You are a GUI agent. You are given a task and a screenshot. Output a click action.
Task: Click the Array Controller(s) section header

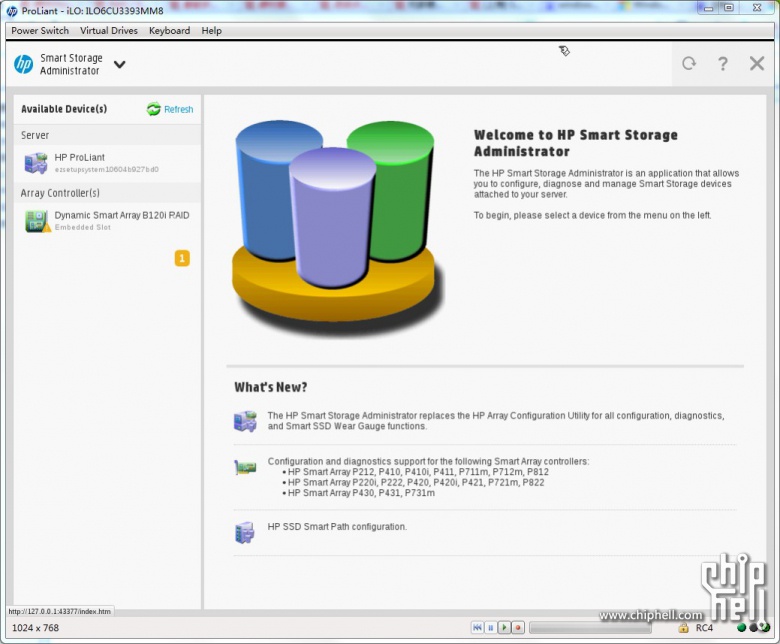point(60,193)
